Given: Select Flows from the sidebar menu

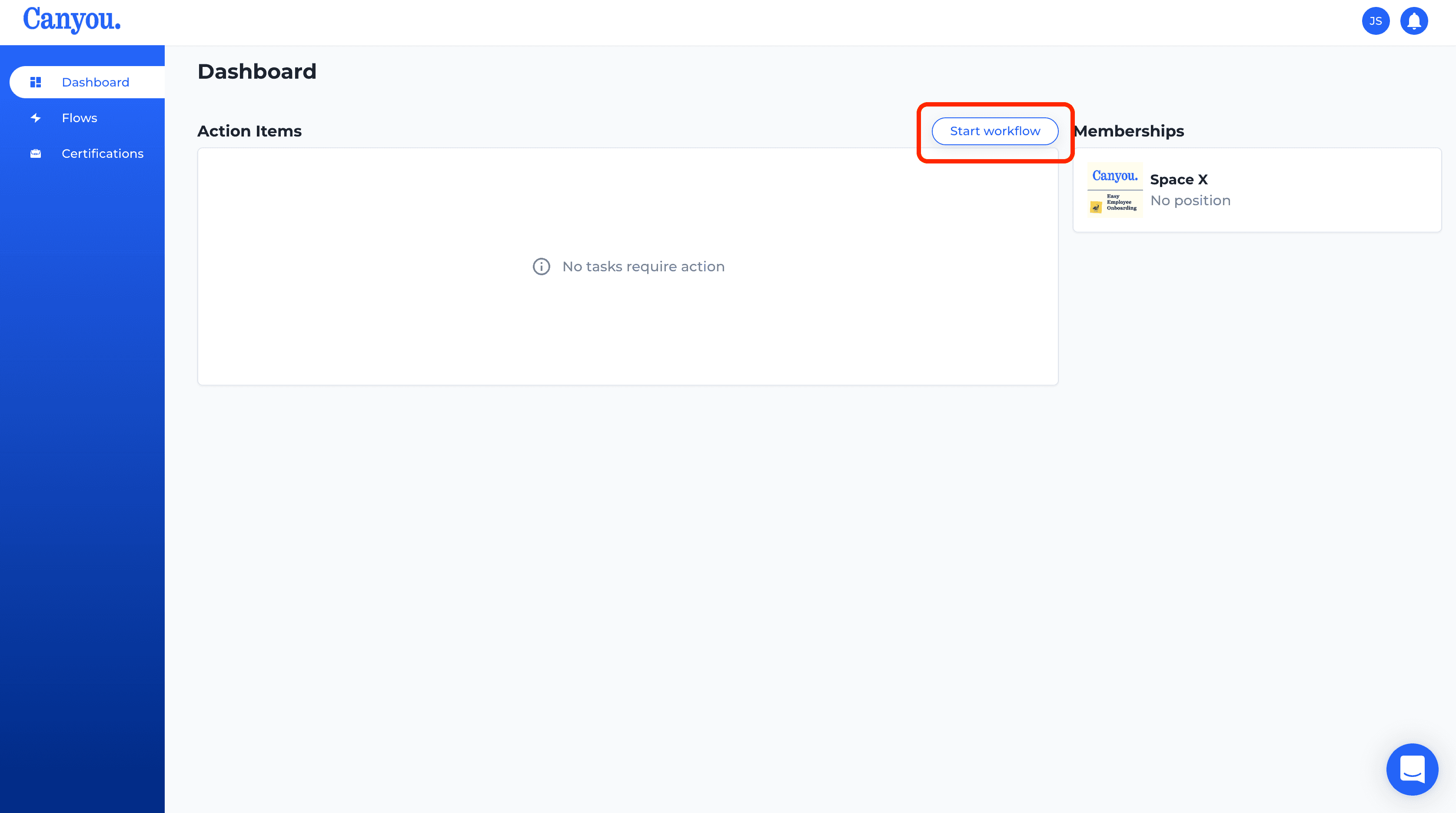Looking at the screenshot, I should (79, 117).
